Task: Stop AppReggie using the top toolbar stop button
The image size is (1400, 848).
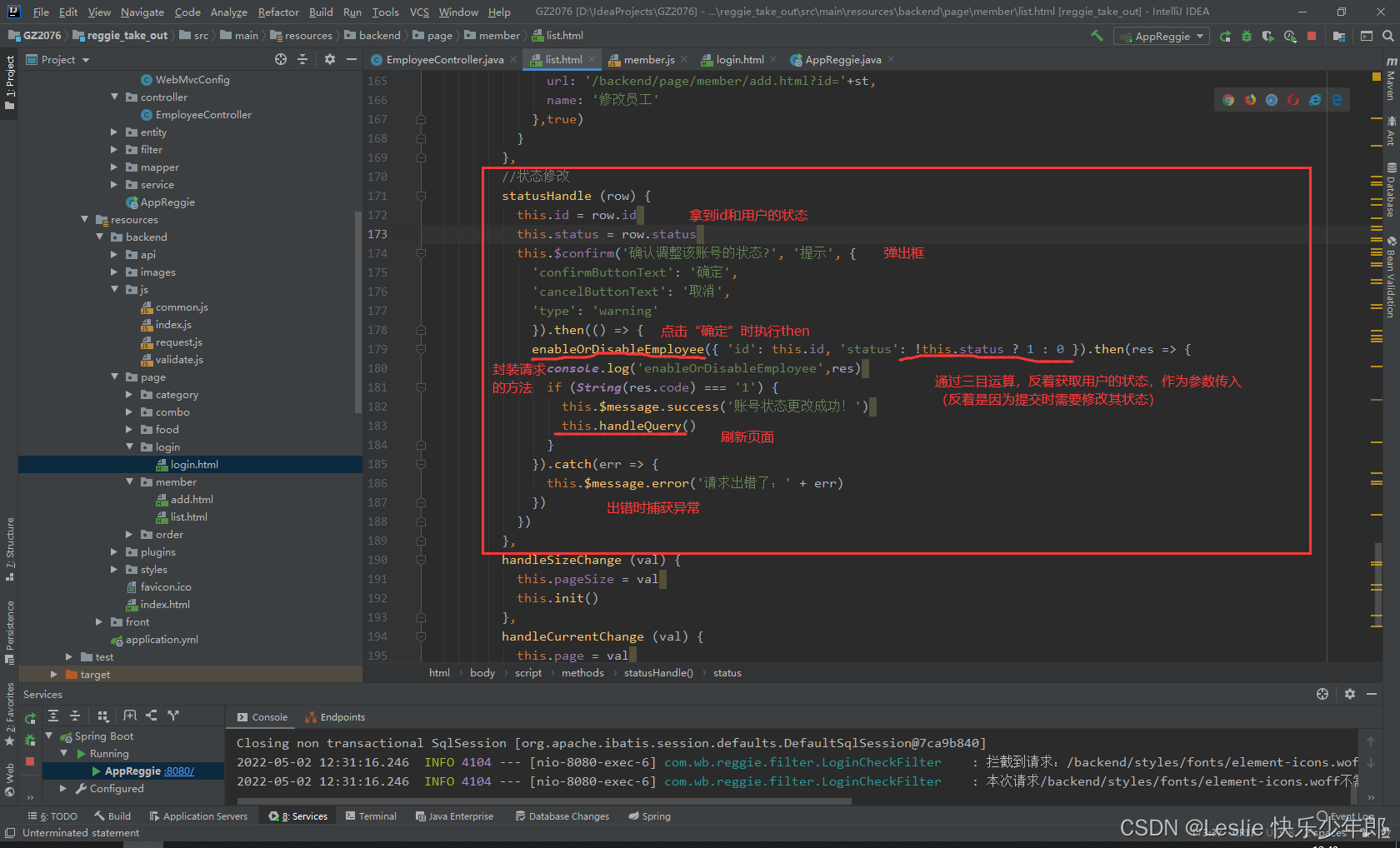Action: click(1312, 36)
